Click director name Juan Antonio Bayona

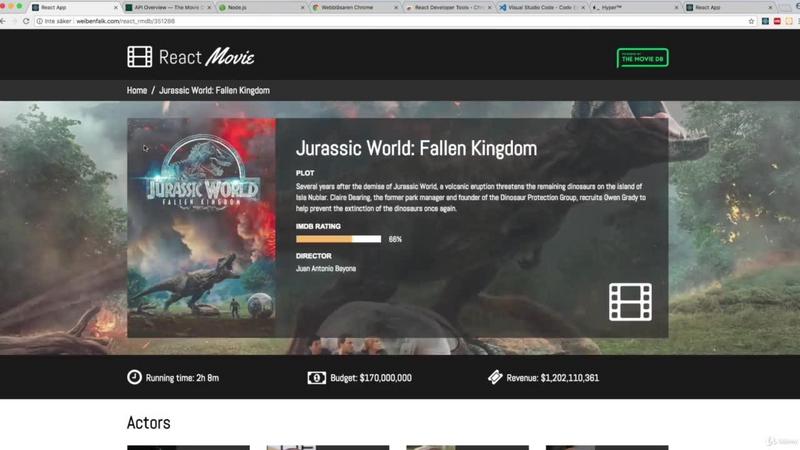tap(326, 268)
